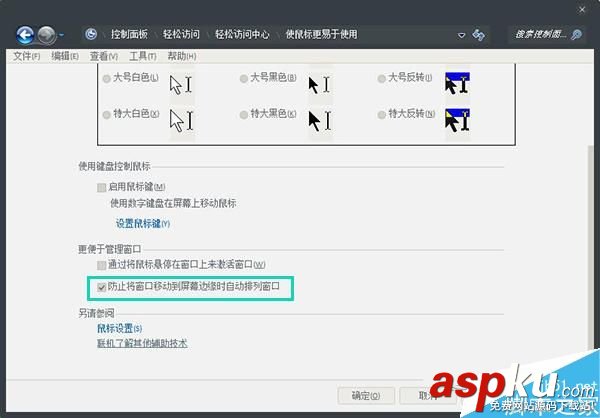
Task: Click the grey forward navigation arrow
Action: pos(47,35)
